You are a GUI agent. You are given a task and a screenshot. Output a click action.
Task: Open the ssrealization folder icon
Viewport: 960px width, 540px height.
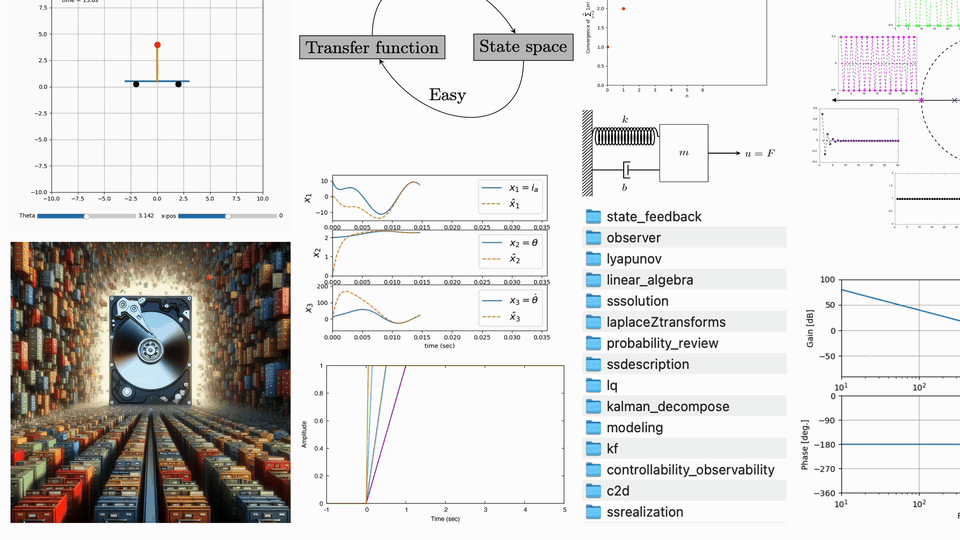coord(593,512)
